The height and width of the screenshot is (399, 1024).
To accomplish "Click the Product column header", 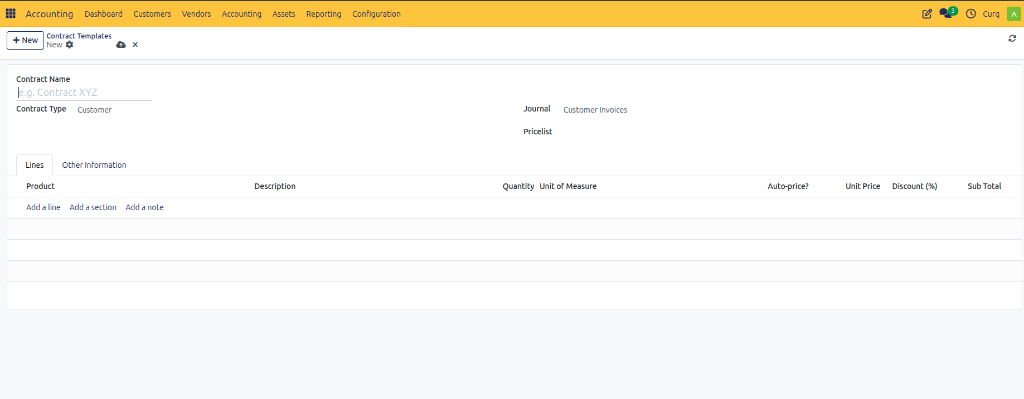I will (x=40, y=187).
